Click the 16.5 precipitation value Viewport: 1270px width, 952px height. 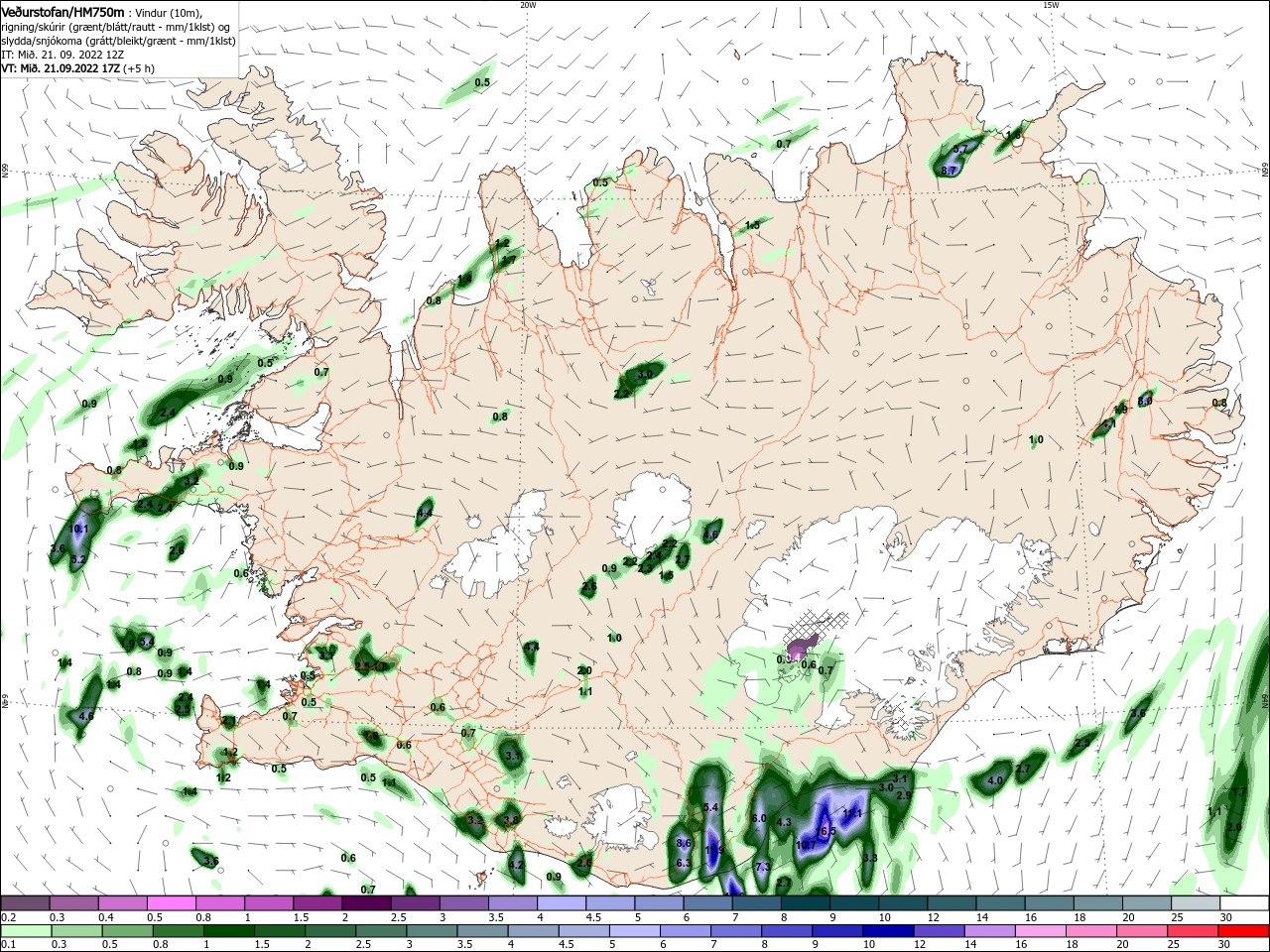tap(825, 831)
